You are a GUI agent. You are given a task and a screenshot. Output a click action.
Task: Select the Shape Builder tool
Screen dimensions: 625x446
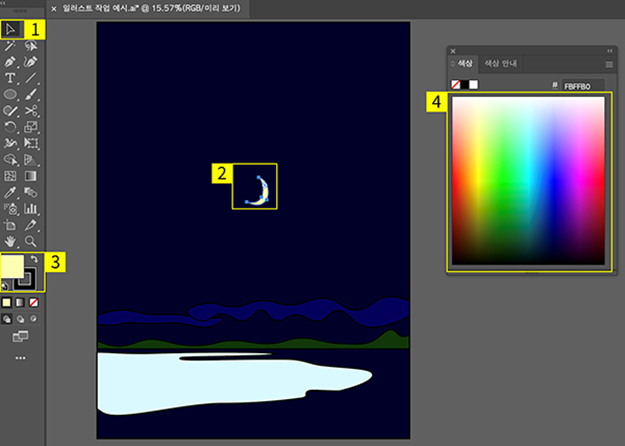pyautogui.click(x=10, y=160)
